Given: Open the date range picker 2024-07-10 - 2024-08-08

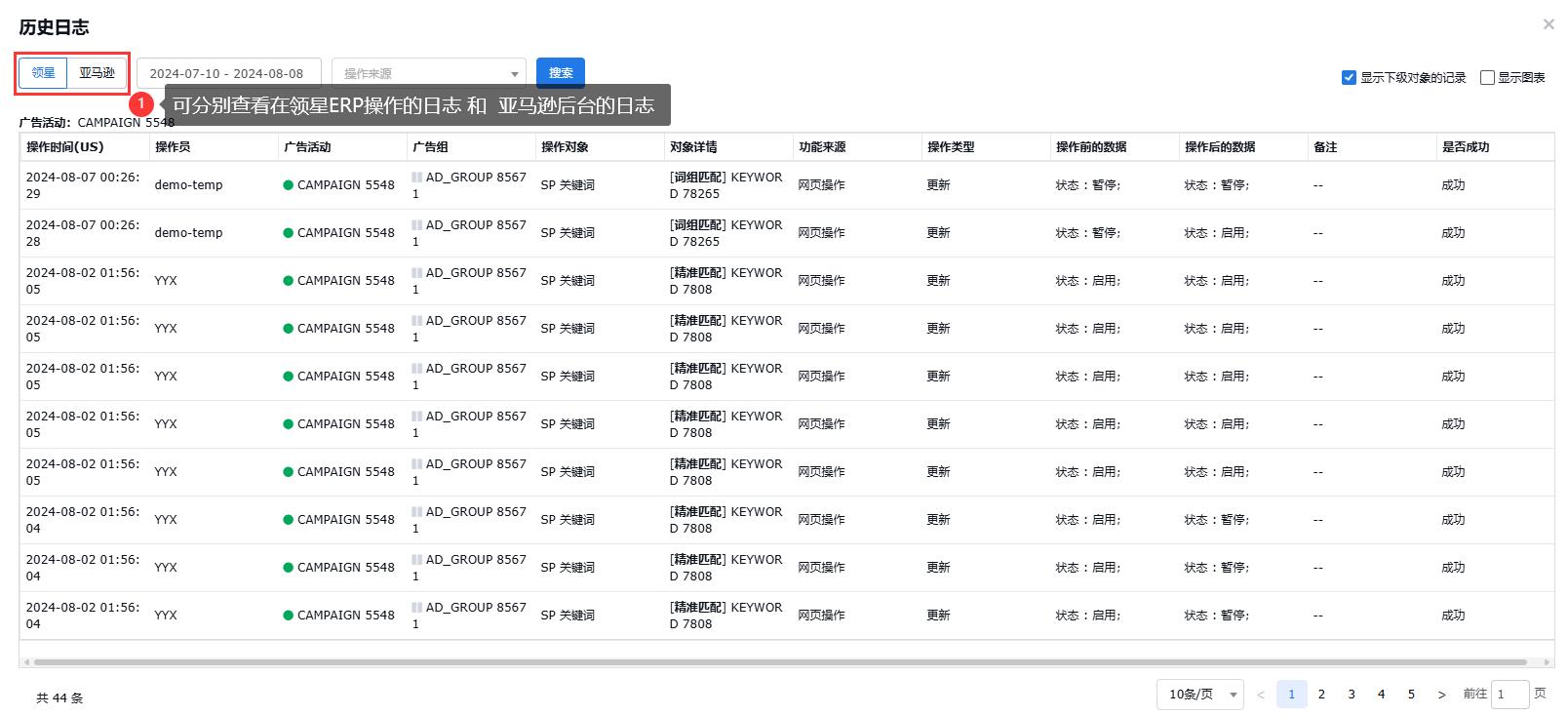Looking at the screenshot, I should click(229, 73).
